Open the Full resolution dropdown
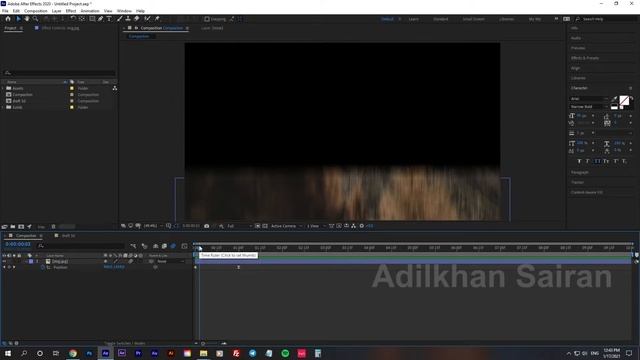This screenshot has width=640, height=360. 239,226
